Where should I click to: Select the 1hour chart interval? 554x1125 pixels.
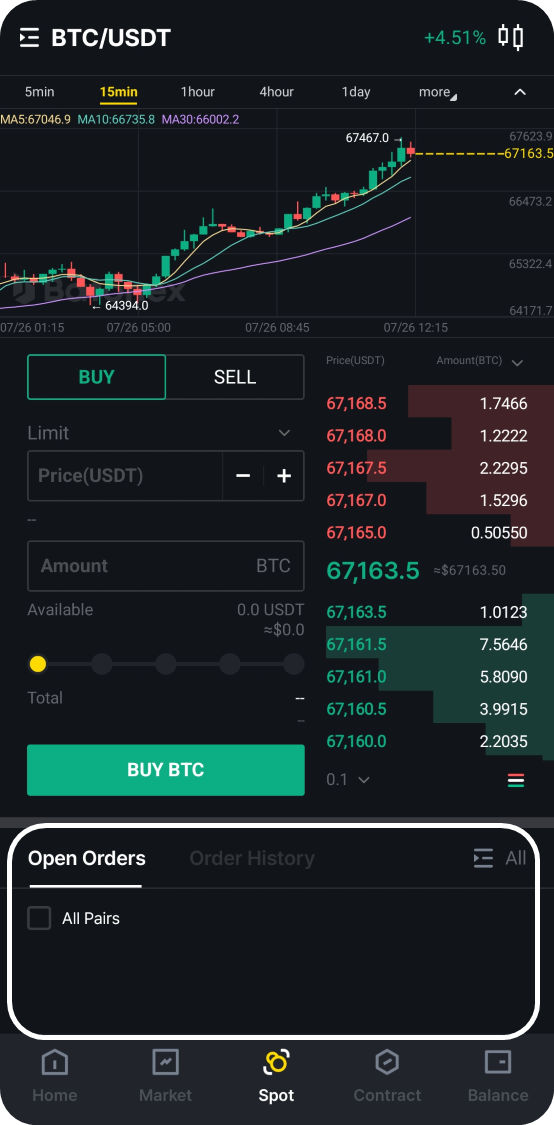pos(197,92)
